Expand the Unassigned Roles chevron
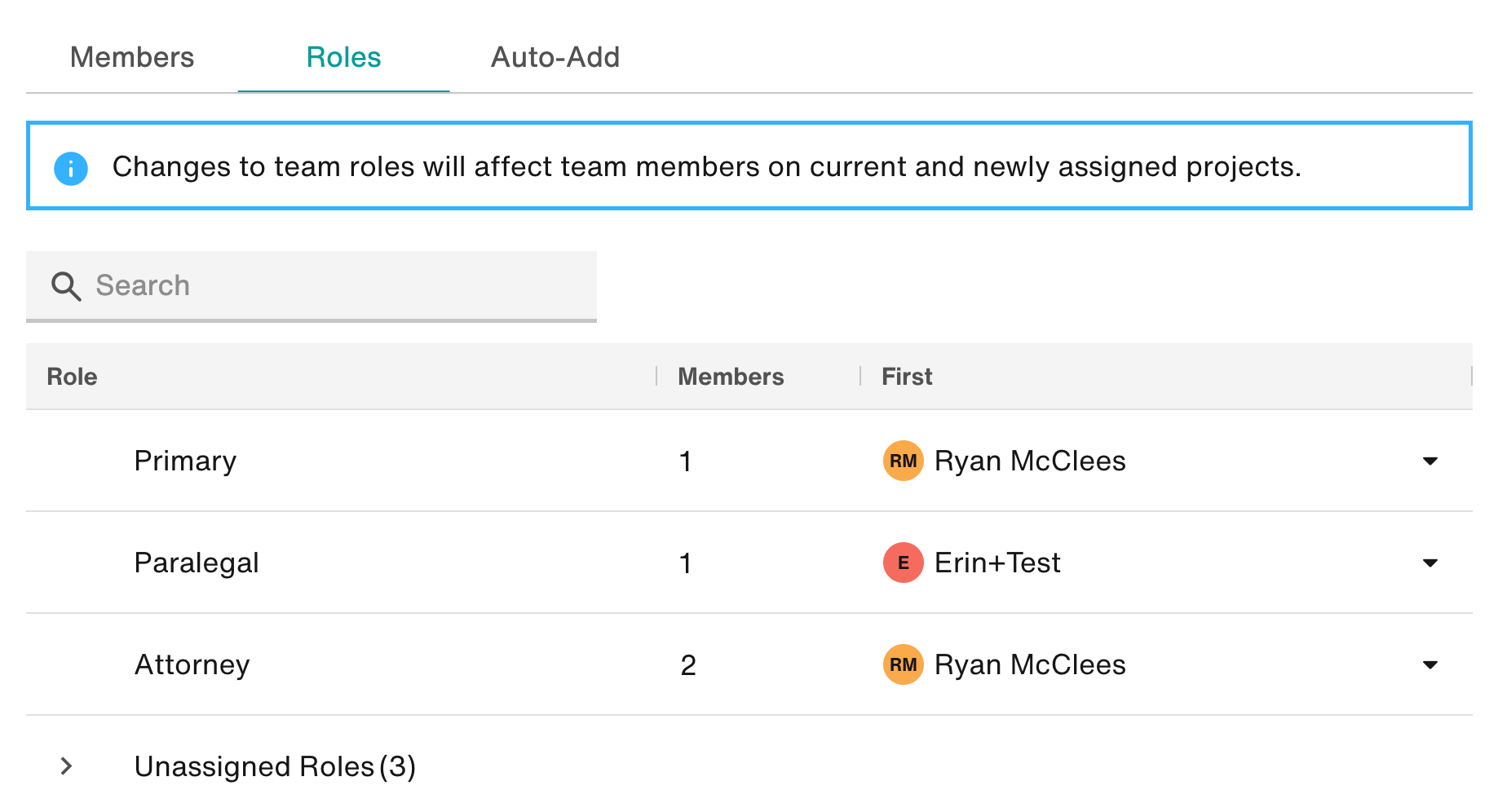 tap(67, 766)
